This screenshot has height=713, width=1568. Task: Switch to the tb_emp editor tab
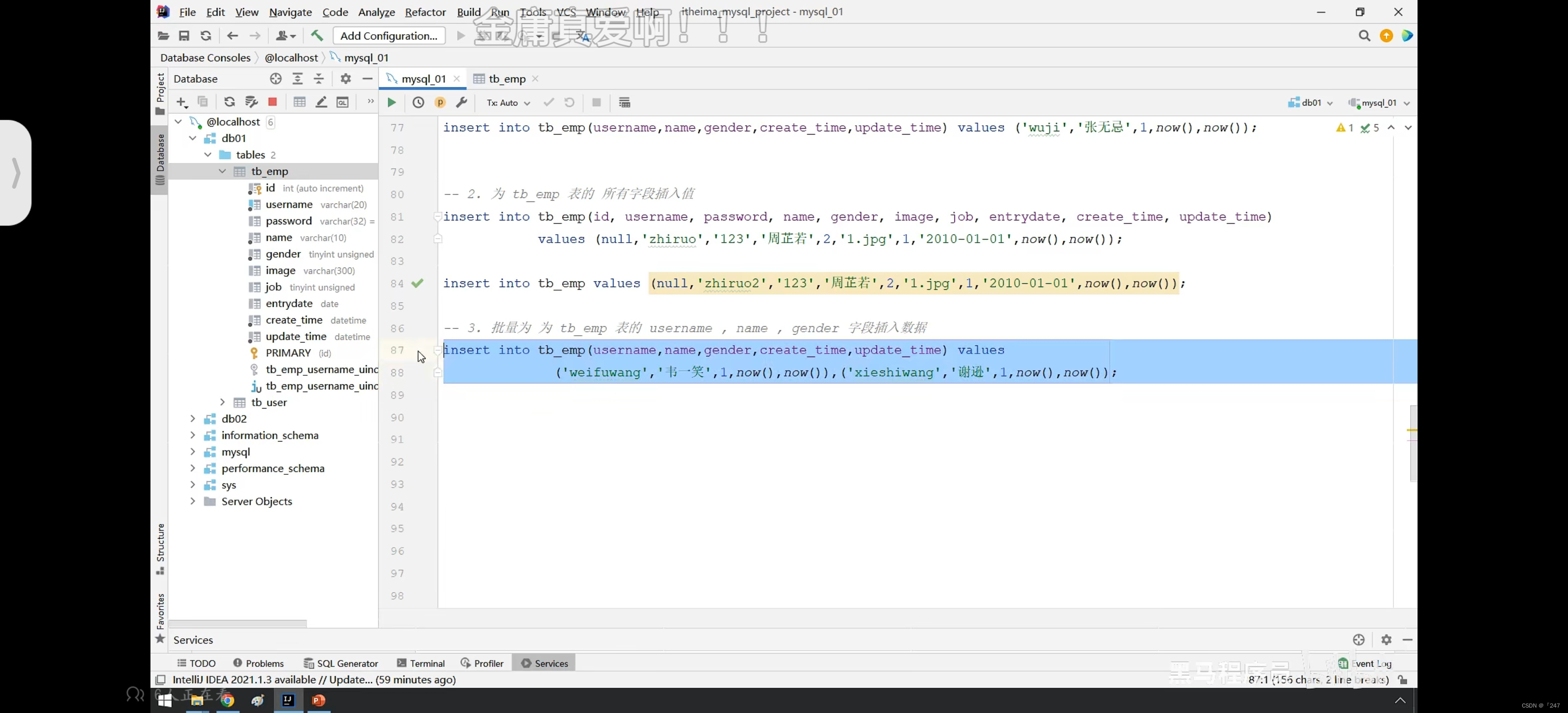point(506,79)
